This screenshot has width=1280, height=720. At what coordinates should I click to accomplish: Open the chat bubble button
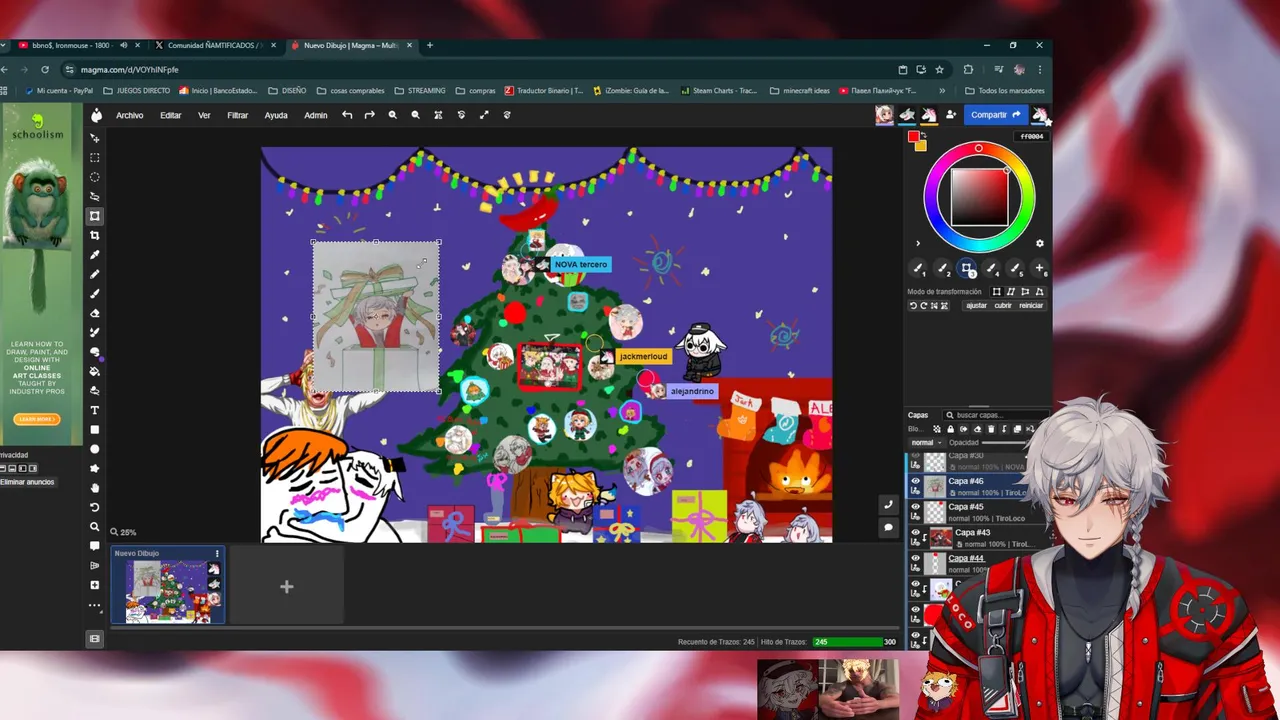click(x=888, y=527)
